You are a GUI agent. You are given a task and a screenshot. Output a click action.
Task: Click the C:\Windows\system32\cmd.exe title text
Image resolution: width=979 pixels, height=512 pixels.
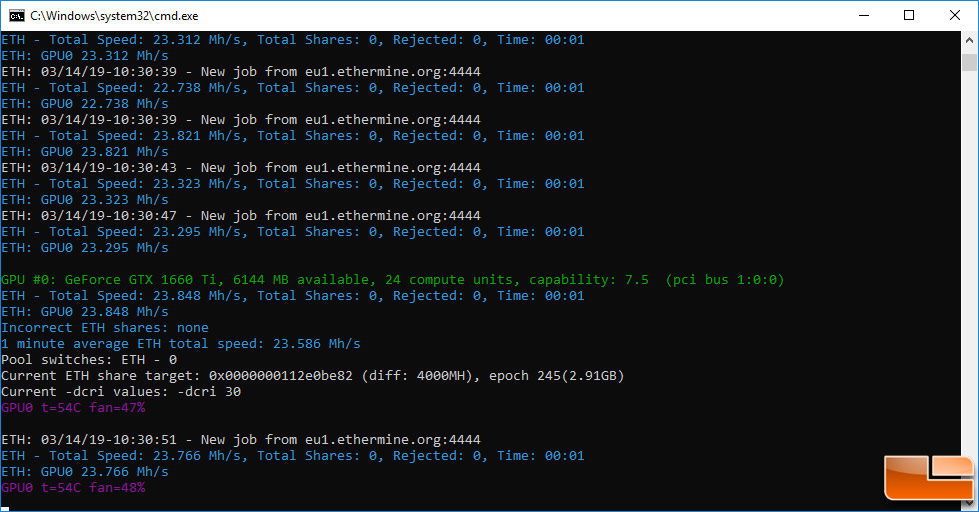(x=114, y=16)
